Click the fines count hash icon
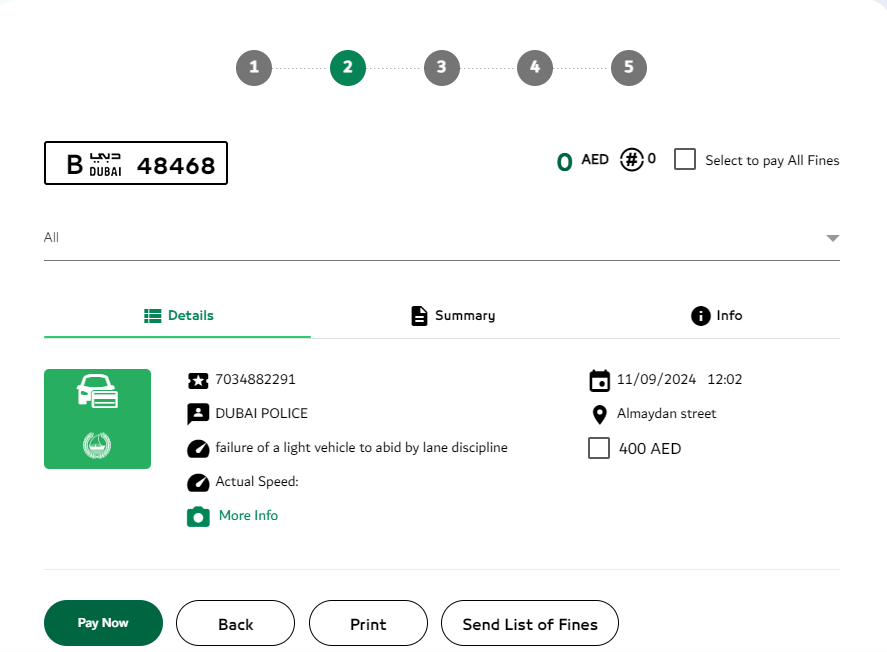This screenshot has height=652, width=887. (631, 160)
